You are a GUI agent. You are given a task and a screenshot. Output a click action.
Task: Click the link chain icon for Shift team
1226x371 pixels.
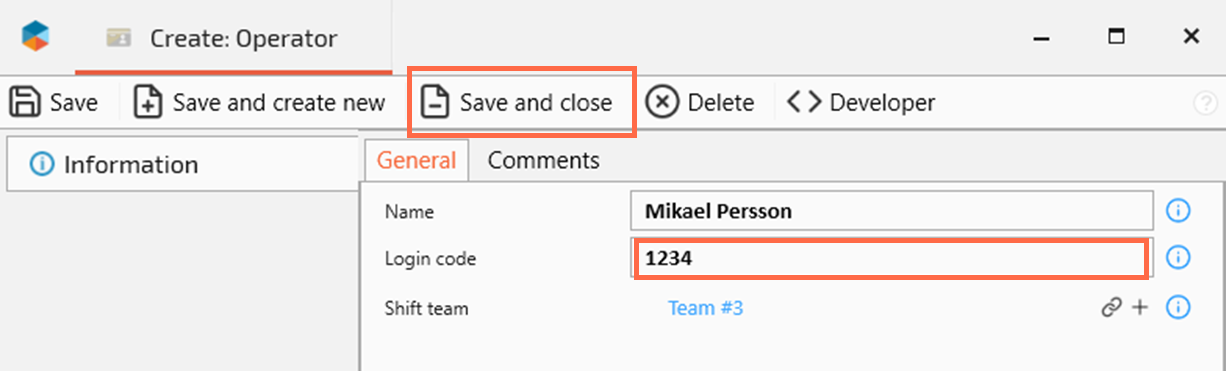(x=1110, y=308)
